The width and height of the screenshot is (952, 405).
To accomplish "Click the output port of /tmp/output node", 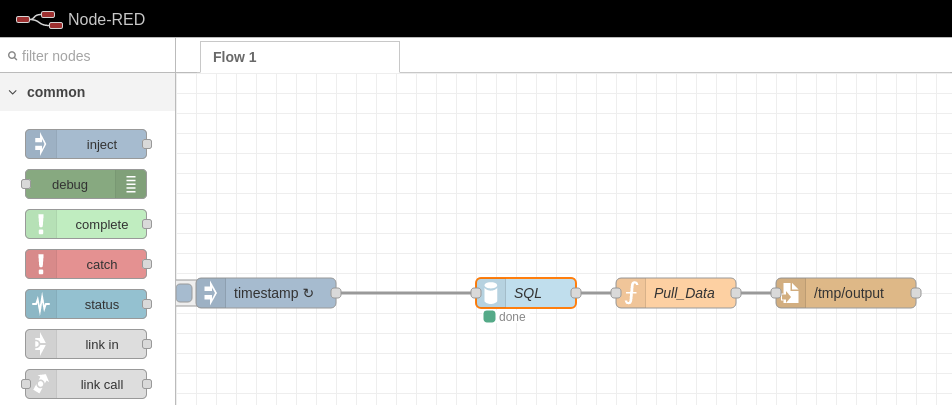I will (916, 293).
